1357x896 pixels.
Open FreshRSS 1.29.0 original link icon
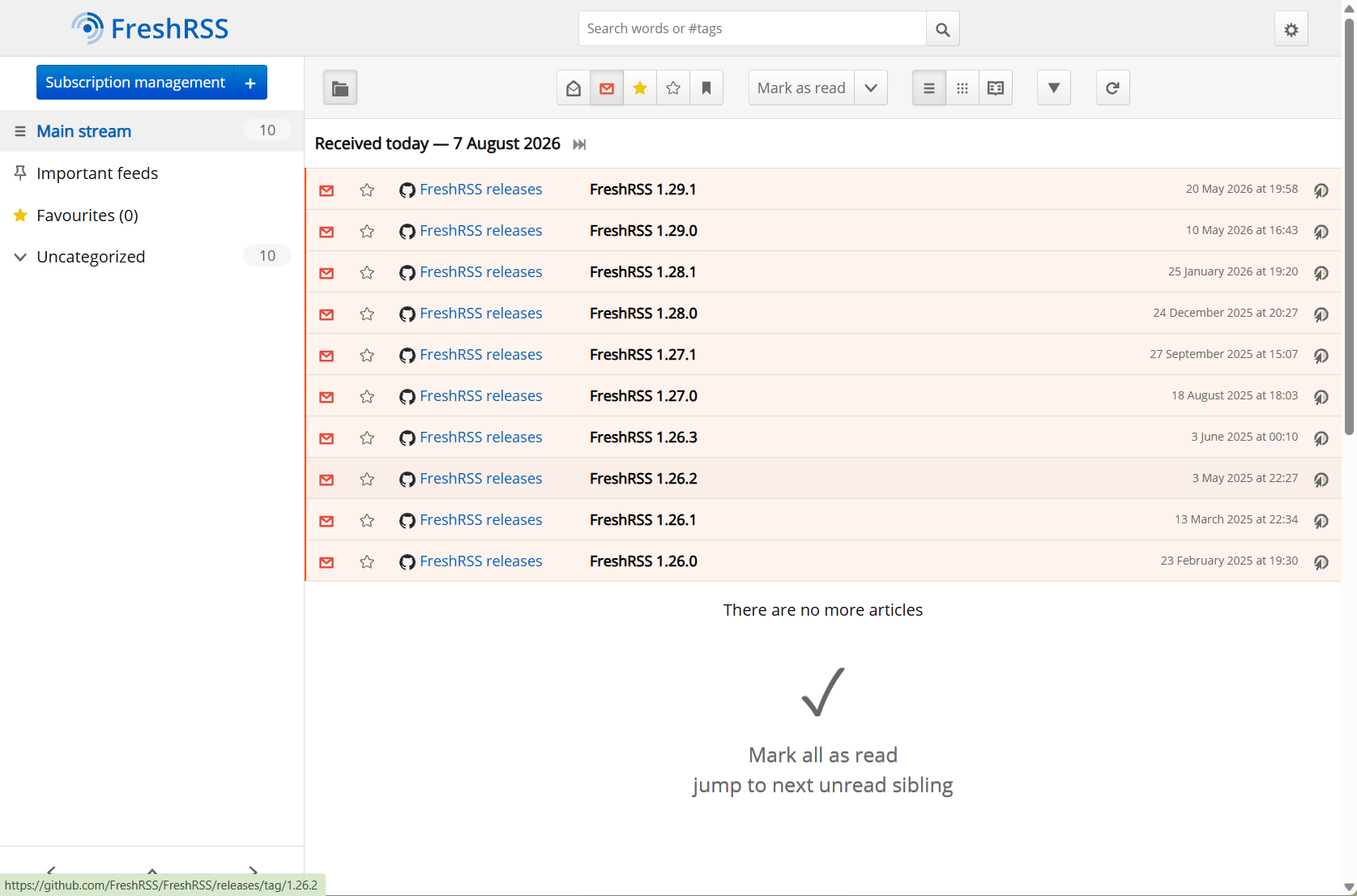1321,231
